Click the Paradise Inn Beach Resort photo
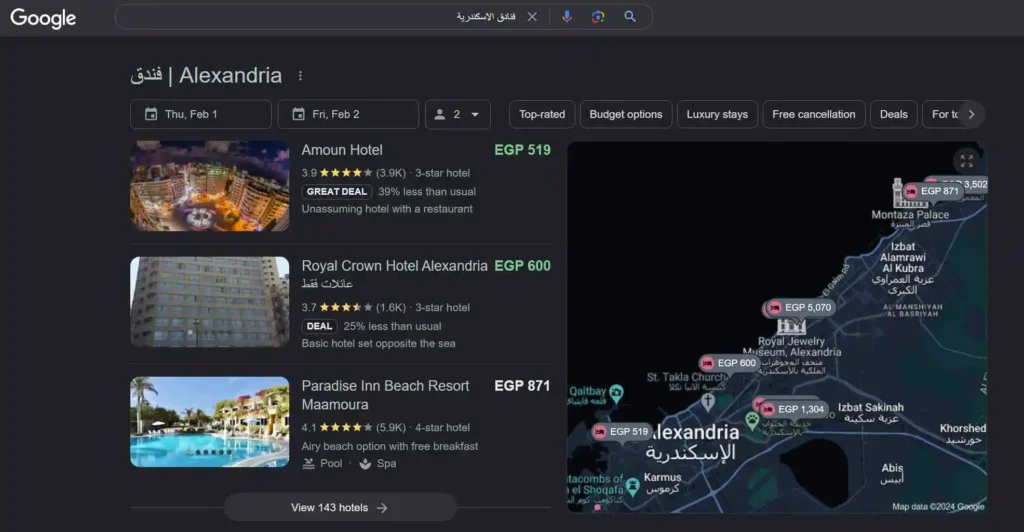The height and width of the screenshot is (532, 1024). click(x=210, y=421)
